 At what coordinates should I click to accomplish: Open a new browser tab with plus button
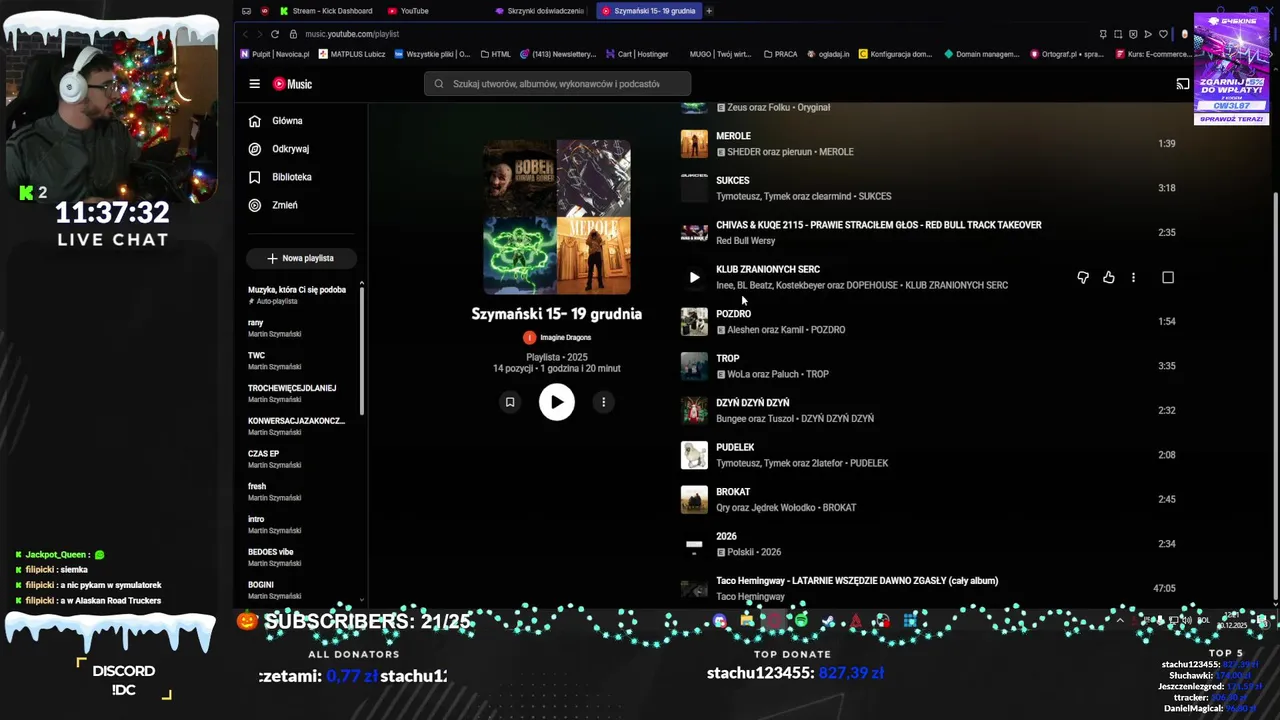tap(709, 11)
